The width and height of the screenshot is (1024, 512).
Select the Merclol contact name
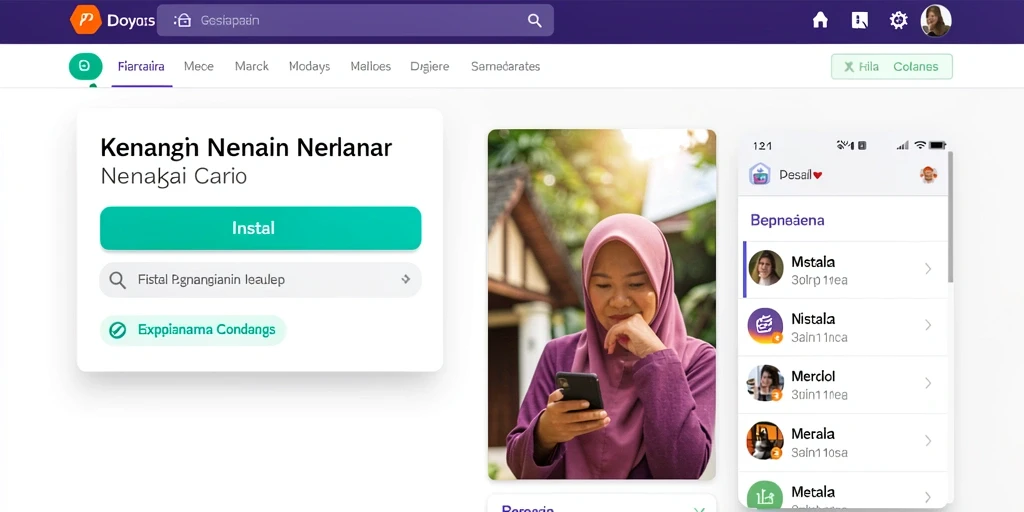coord(812,376)
